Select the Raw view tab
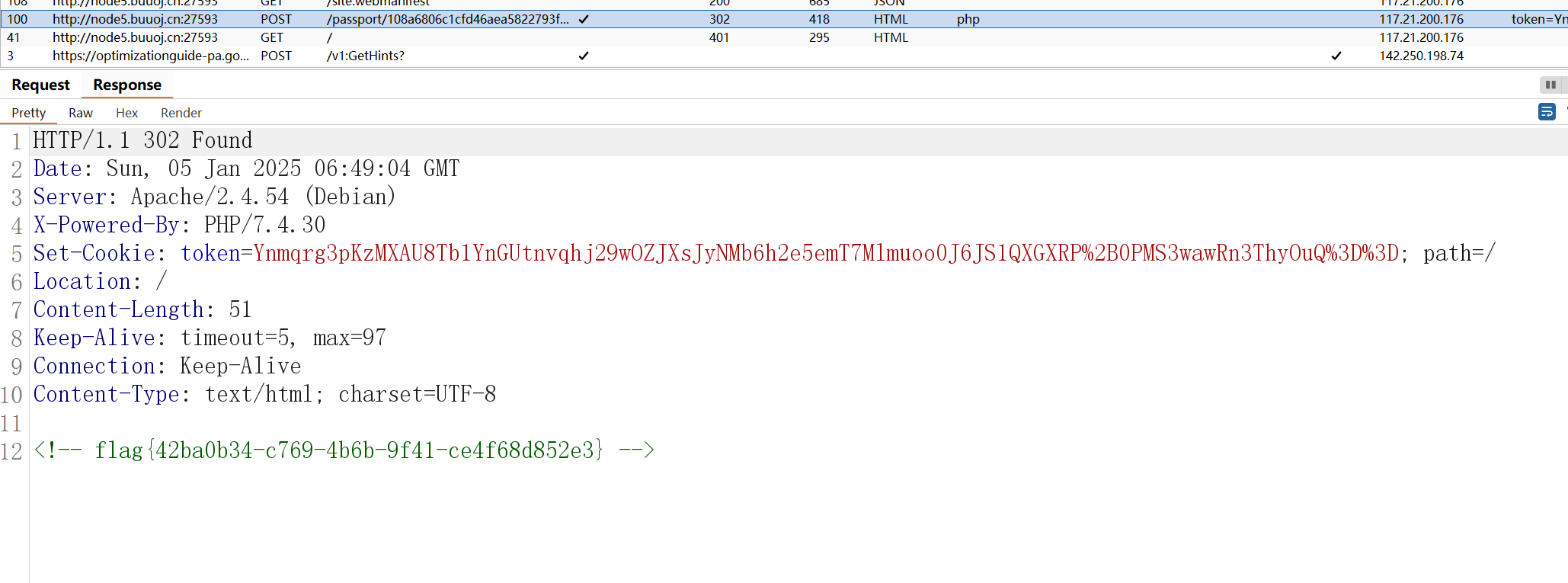 pyautogui.click(x=81, y=113)
